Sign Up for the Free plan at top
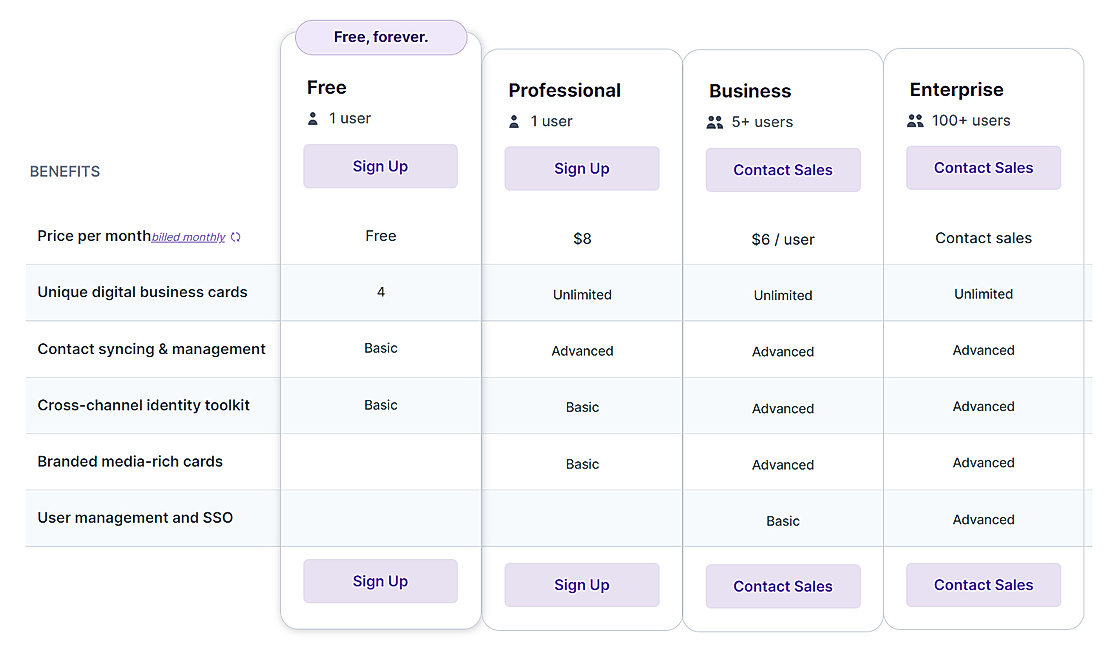The width and height of the screenshot is (1108, 655). [x=380, y=166]
